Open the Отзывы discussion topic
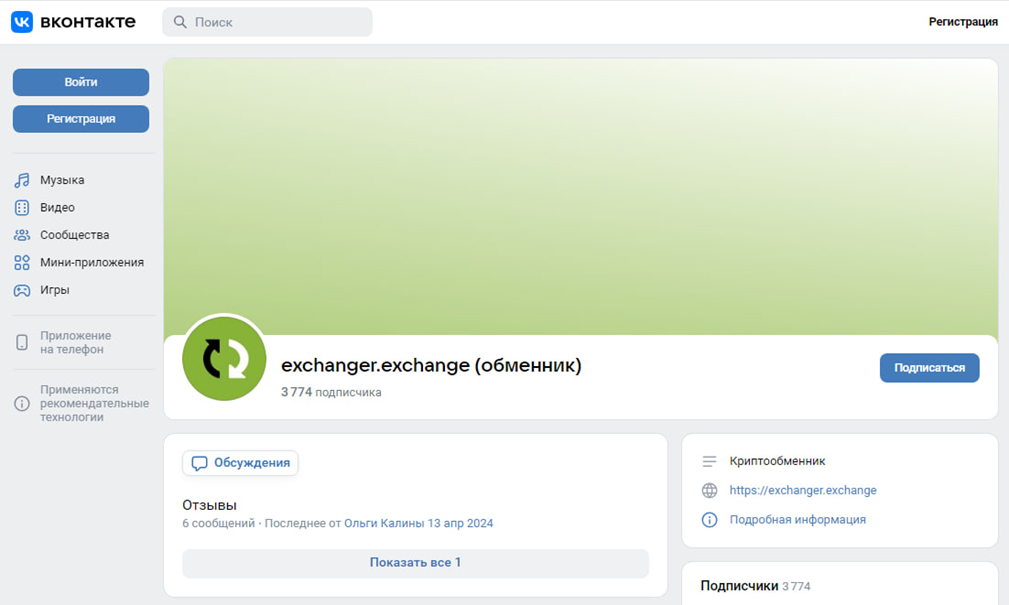Viewport: 1009px width, 605px height. click(209, 505)
